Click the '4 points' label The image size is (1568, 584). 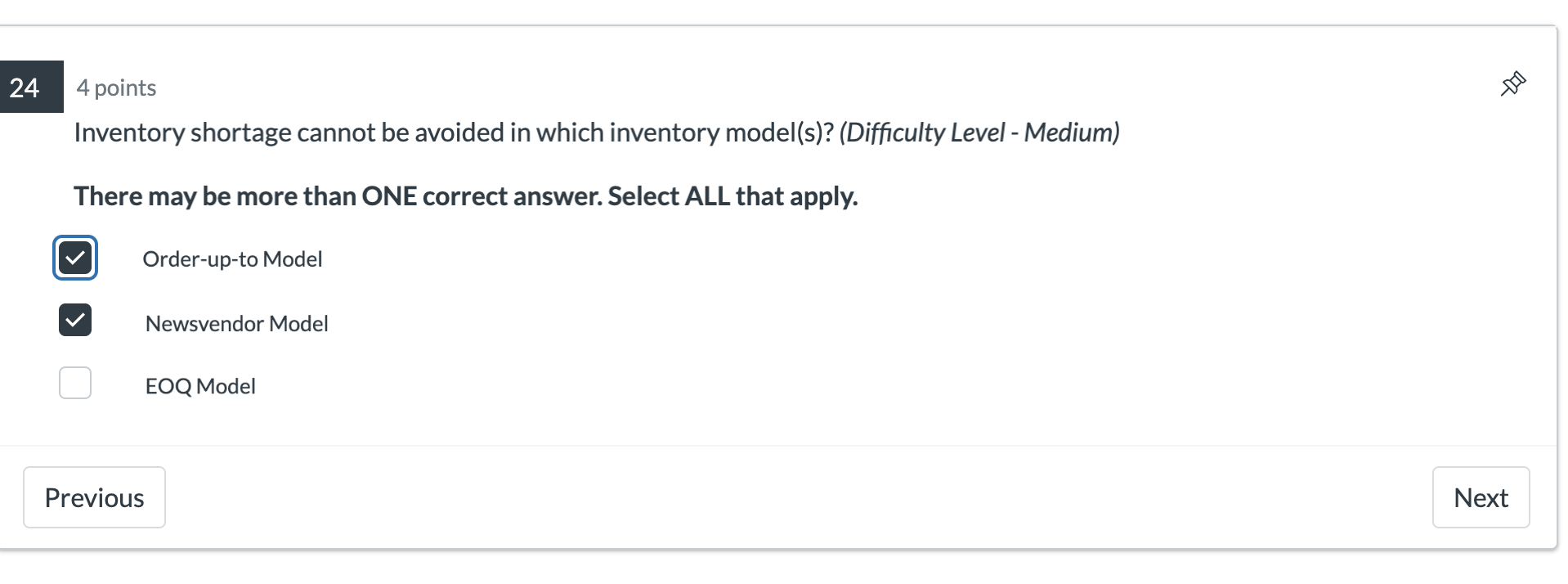click(117, 88)
